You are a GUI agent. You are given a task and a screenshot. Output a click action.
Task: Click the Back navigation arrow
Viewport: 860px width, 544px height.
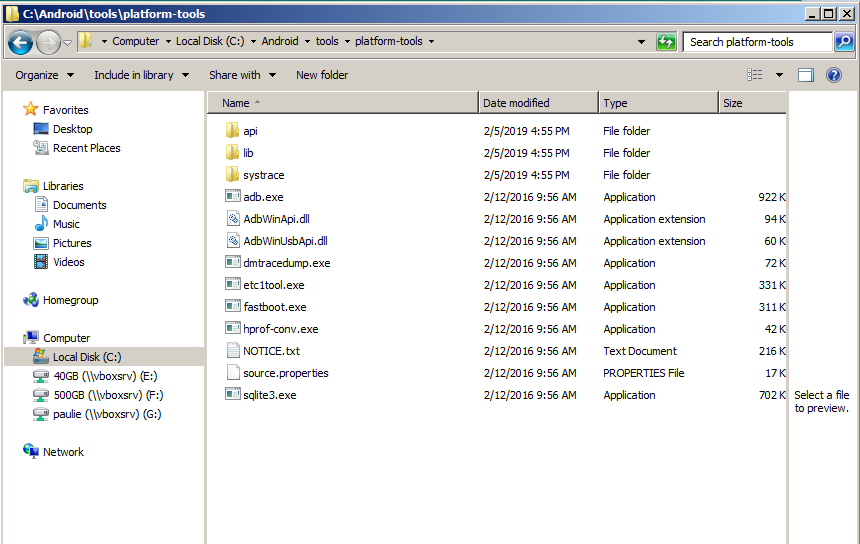[x=21, y=42]
